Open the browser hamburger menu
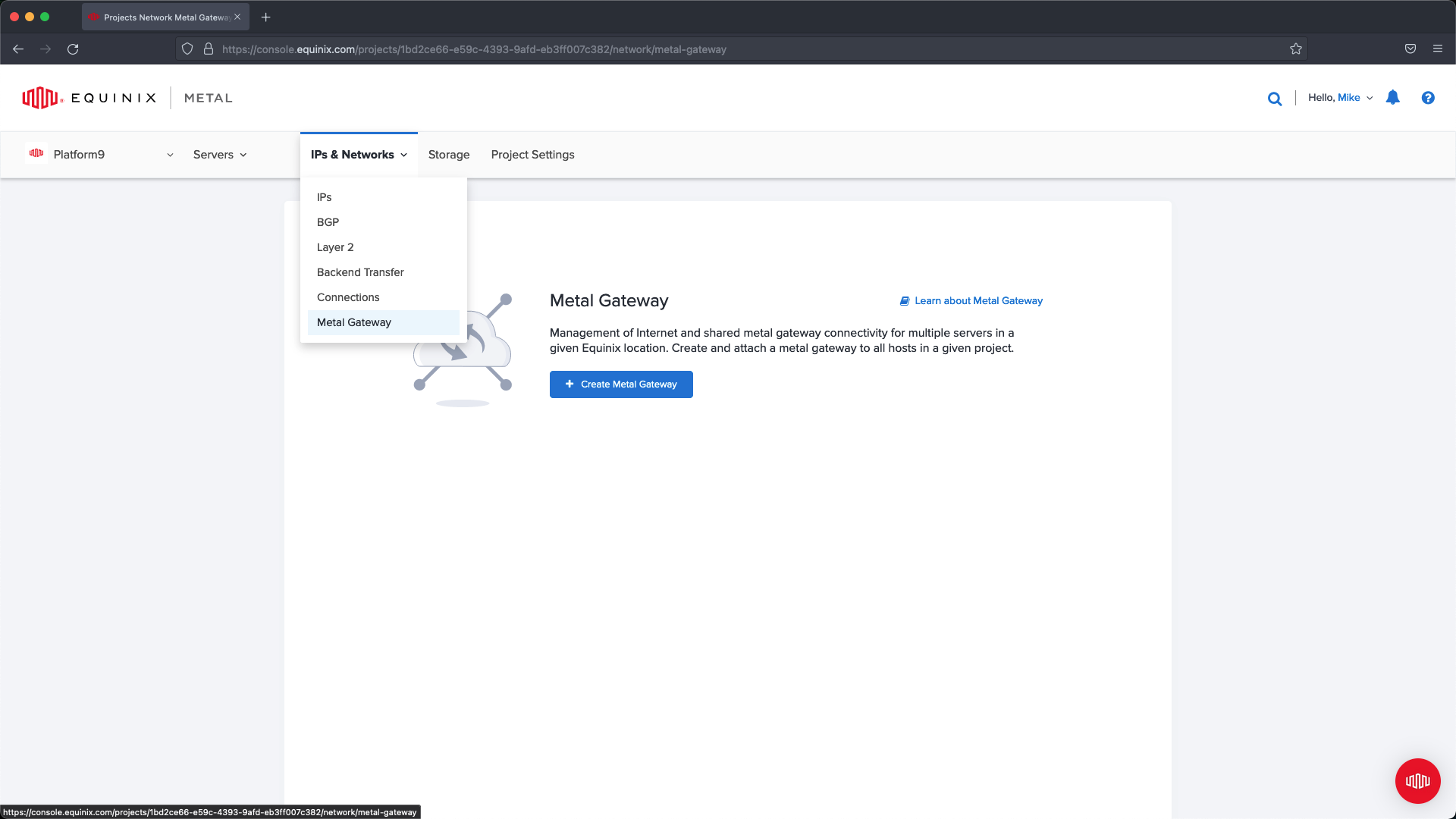The height and width of the screenshot is (819, 1456). point(1438,49)
